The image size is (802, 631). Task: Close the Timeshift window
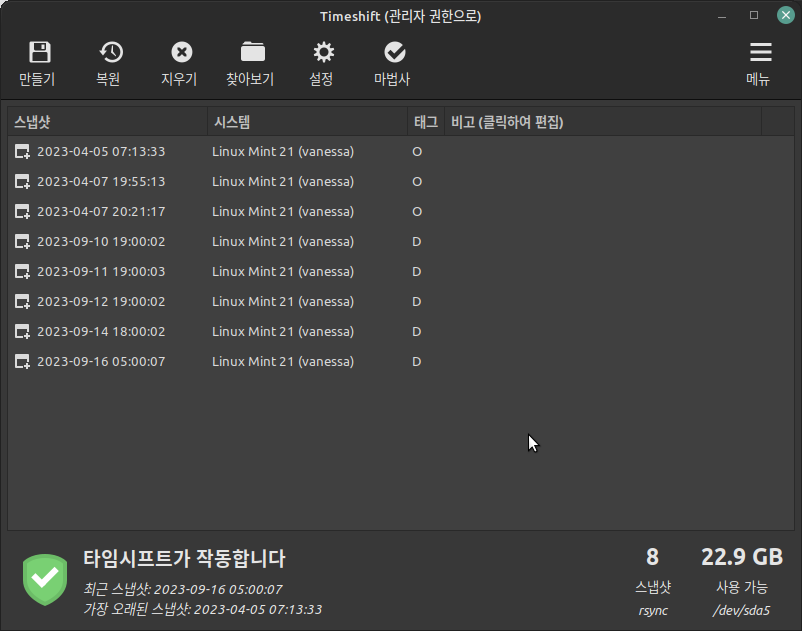coord(786,15)
